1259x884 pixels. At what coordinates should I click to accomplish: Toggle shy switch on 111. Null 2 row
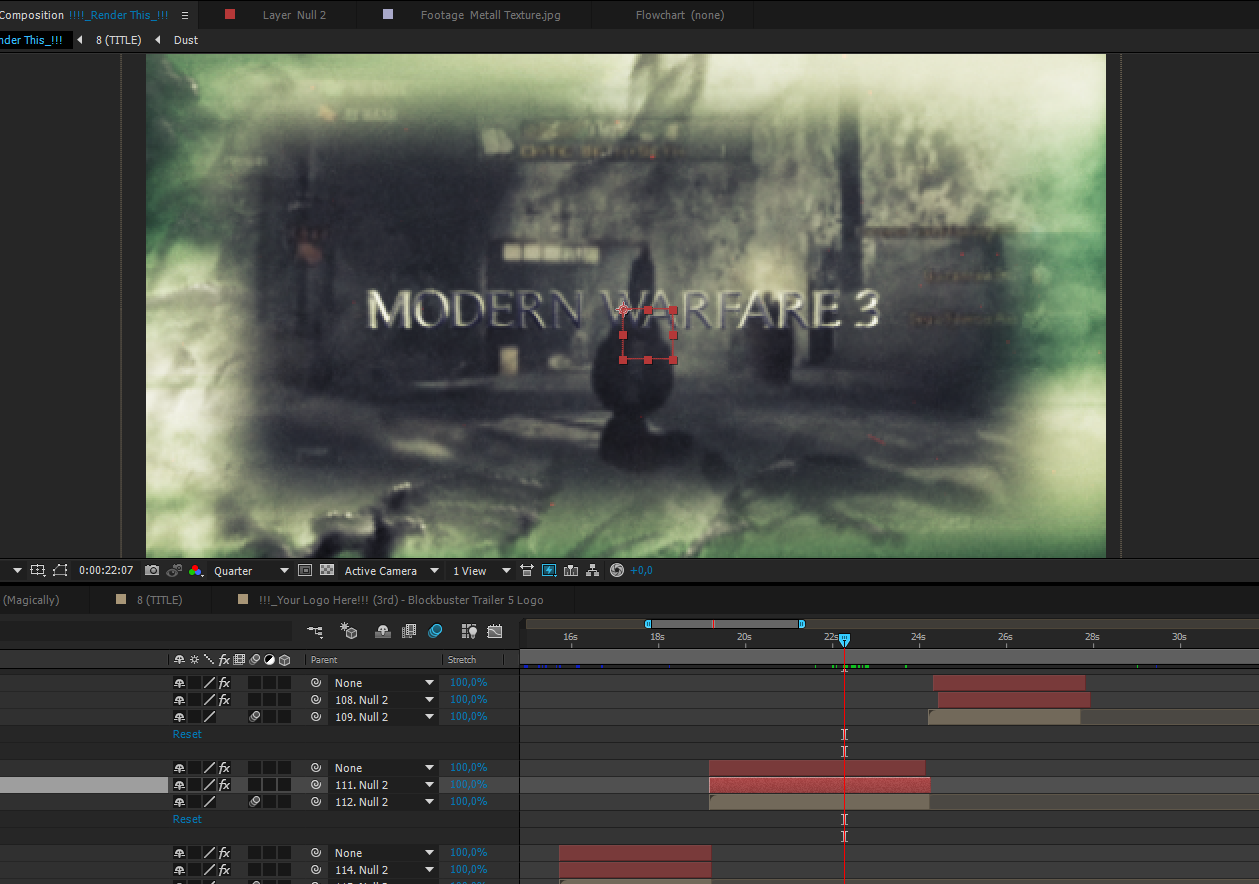(x=179, y=785)
